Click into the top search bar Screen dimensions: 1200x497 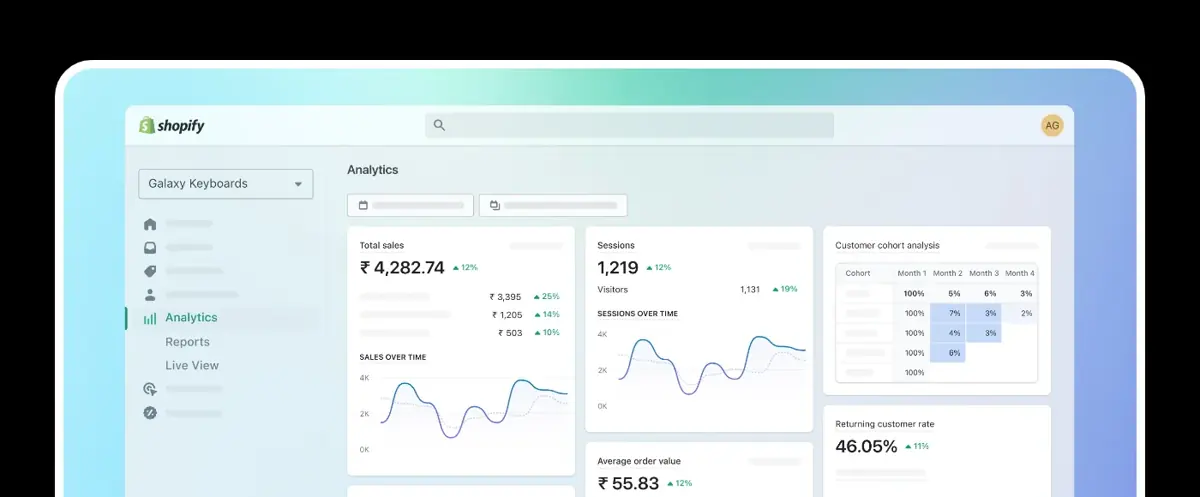629,125
